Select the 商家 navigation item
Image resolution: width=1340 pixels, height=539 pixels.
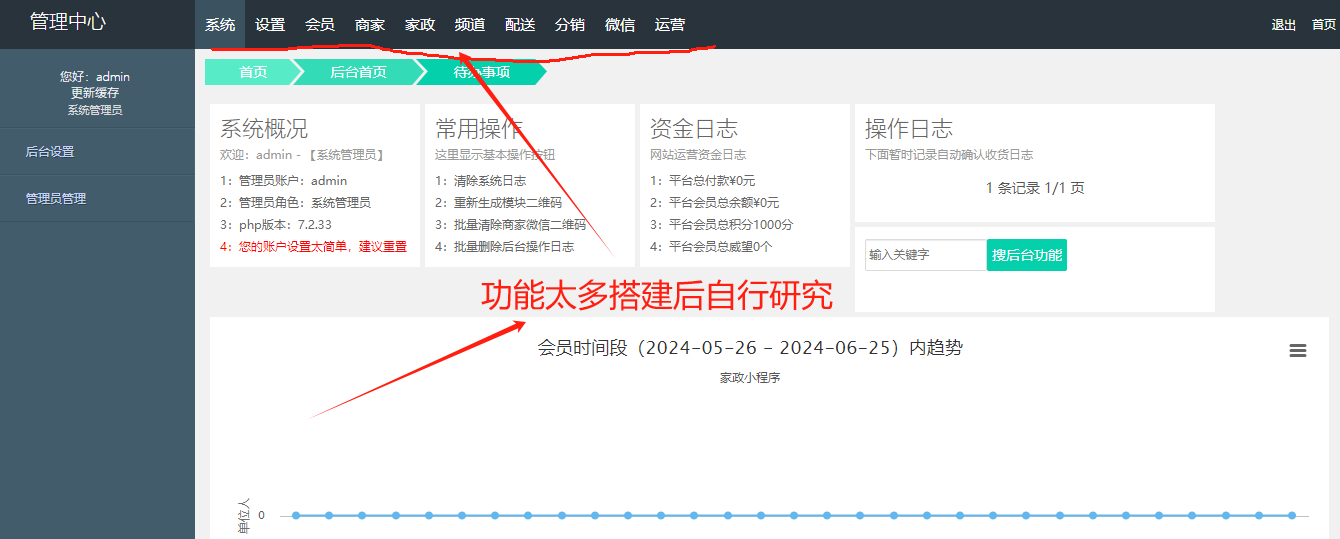(x=370, y=25)
